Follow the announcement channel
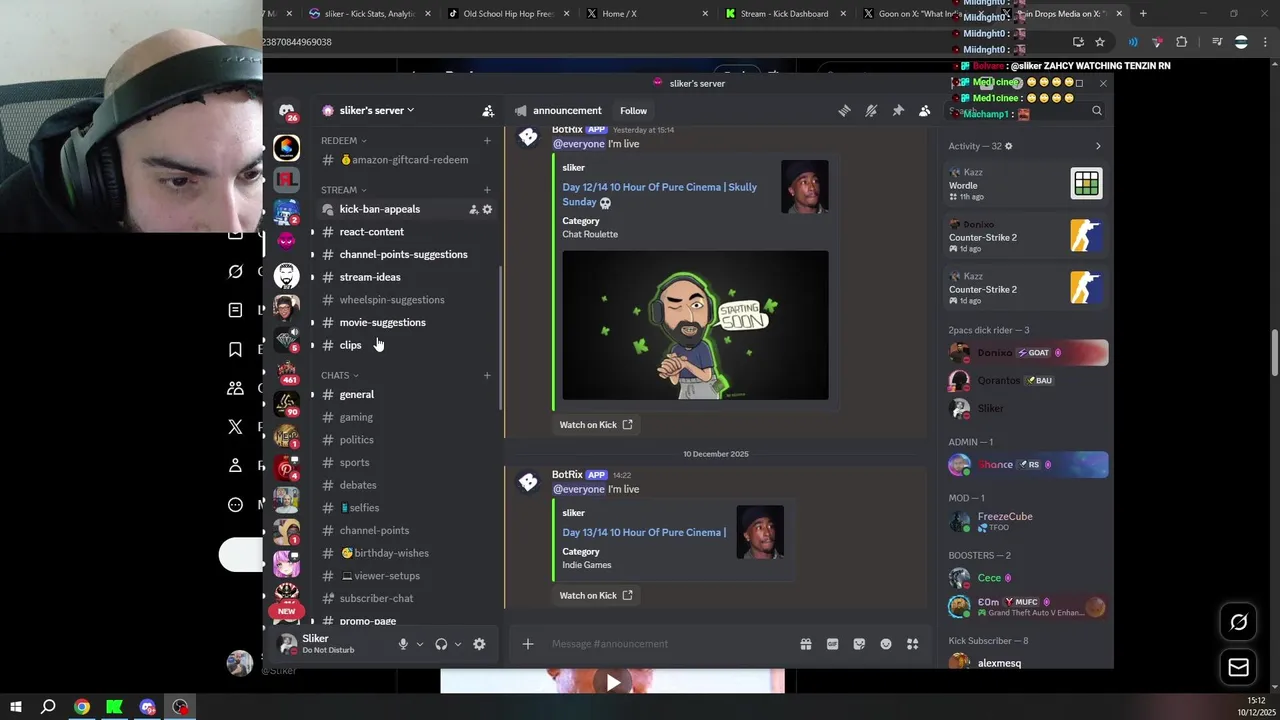 (633, 111)
